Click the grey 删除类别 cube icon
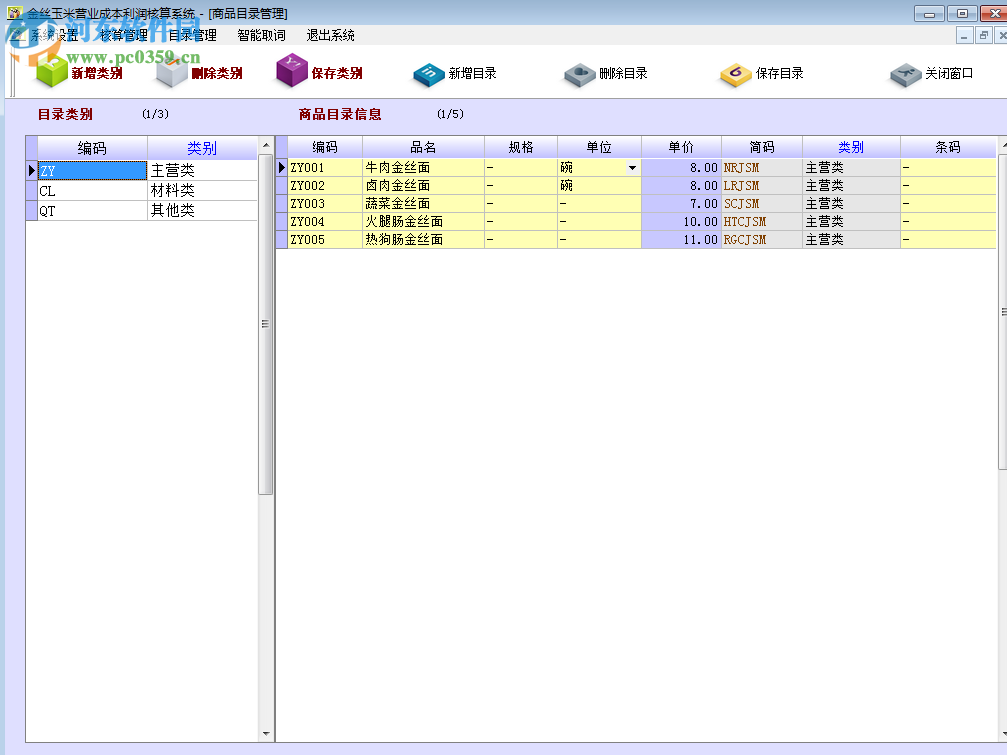Viewport: 1007px width, 755px height. (x=171, y=73)
